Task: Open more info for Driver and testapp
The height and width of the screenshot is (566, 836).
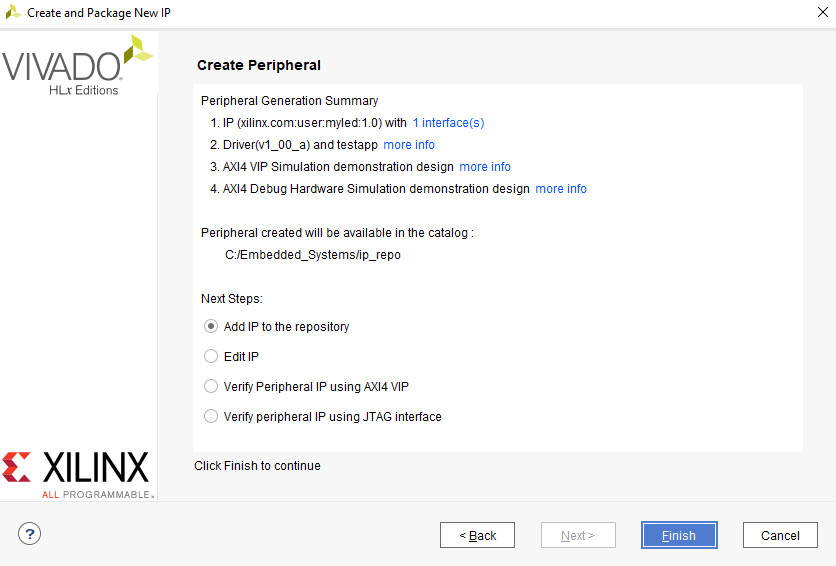Action: (409, 145)
